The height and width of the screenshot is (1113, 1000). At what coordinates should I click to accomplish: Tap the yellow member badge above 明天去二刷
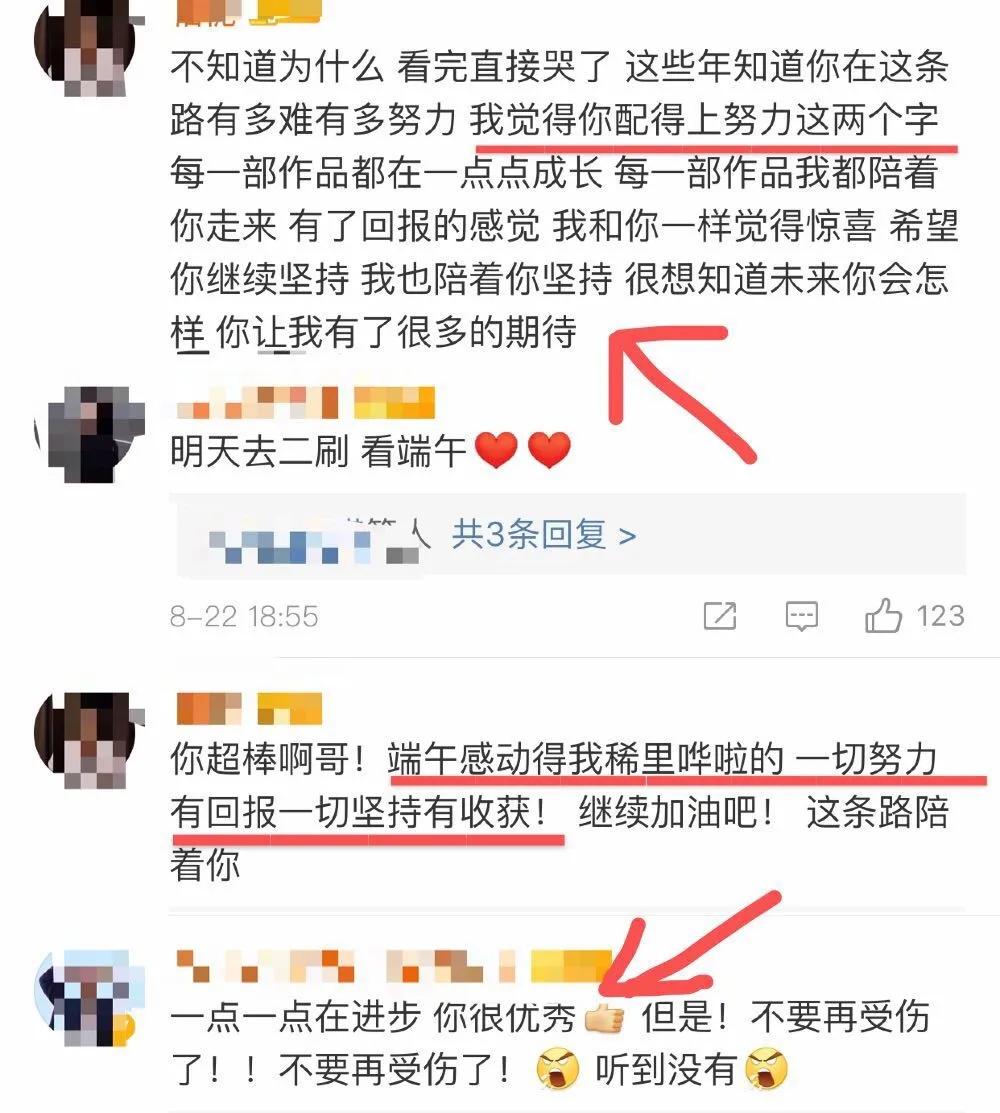[394, 403]
